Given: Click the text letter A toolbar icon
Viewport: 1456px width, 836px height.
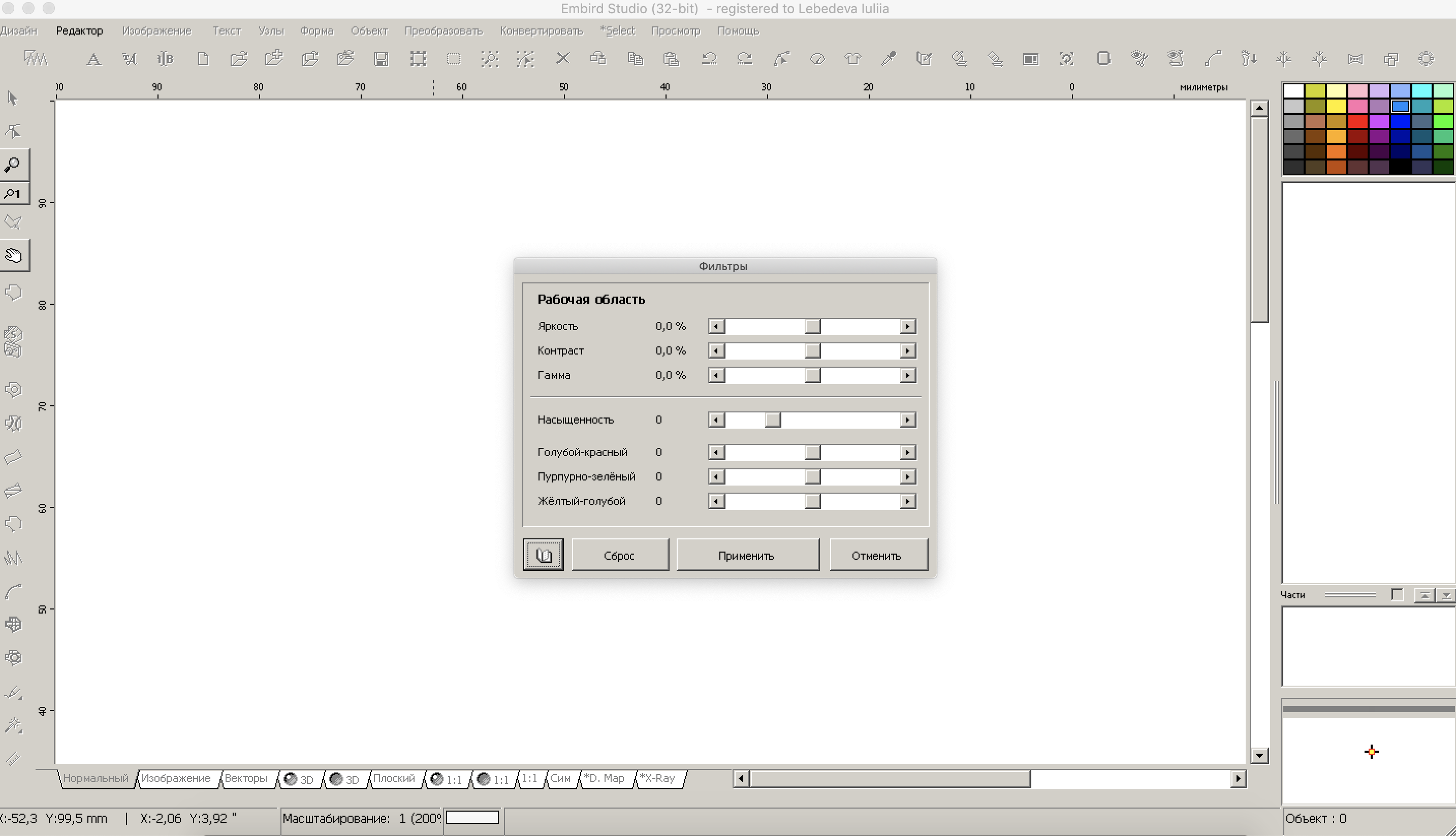Looking at the screenshot, I should point(93,58).
